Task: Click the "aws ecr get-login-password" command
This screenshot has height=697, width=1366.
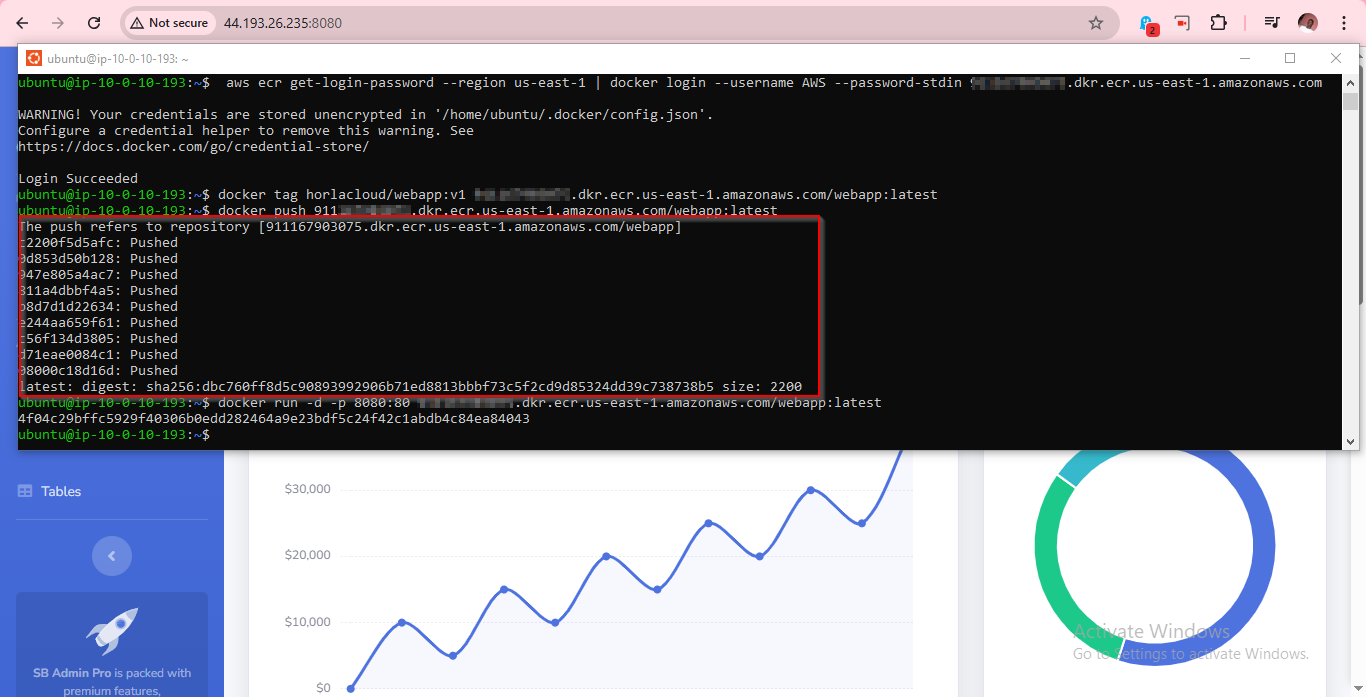Action: [774, 82]
